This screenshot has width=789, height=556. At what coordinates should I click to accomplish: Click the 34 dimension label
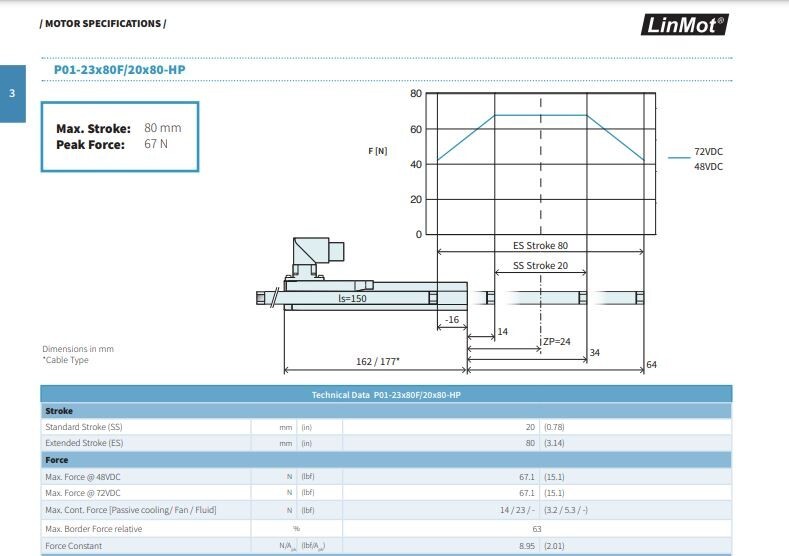click(595, 353)
